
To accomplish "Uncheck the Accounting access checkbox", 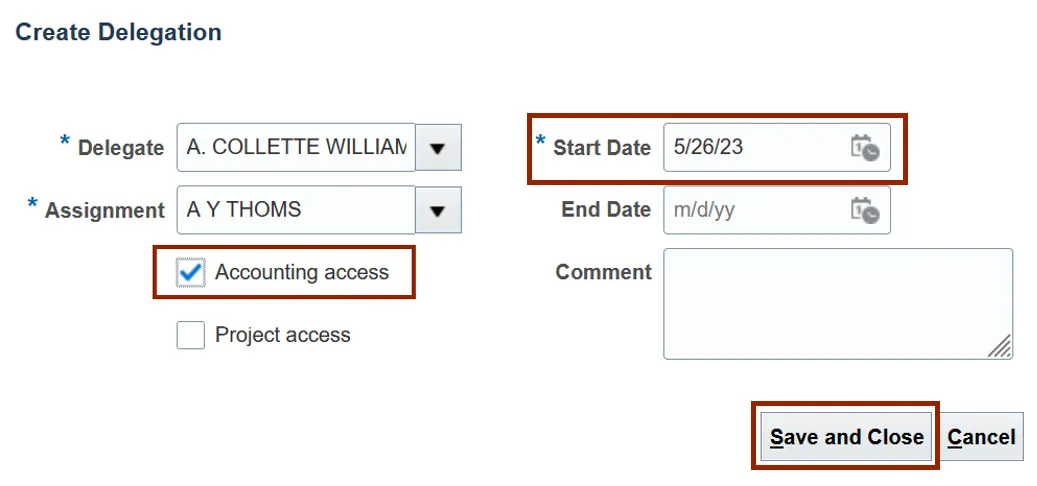I will [x=191, y=273].
